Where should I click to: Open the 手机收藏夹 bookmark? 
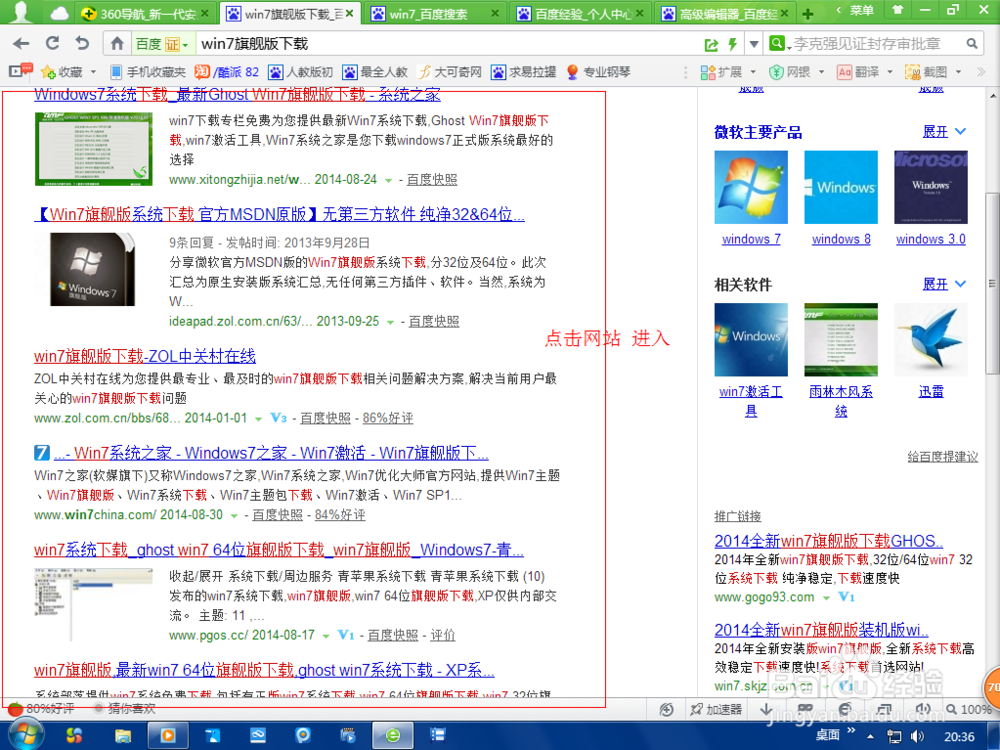(148, 71)
